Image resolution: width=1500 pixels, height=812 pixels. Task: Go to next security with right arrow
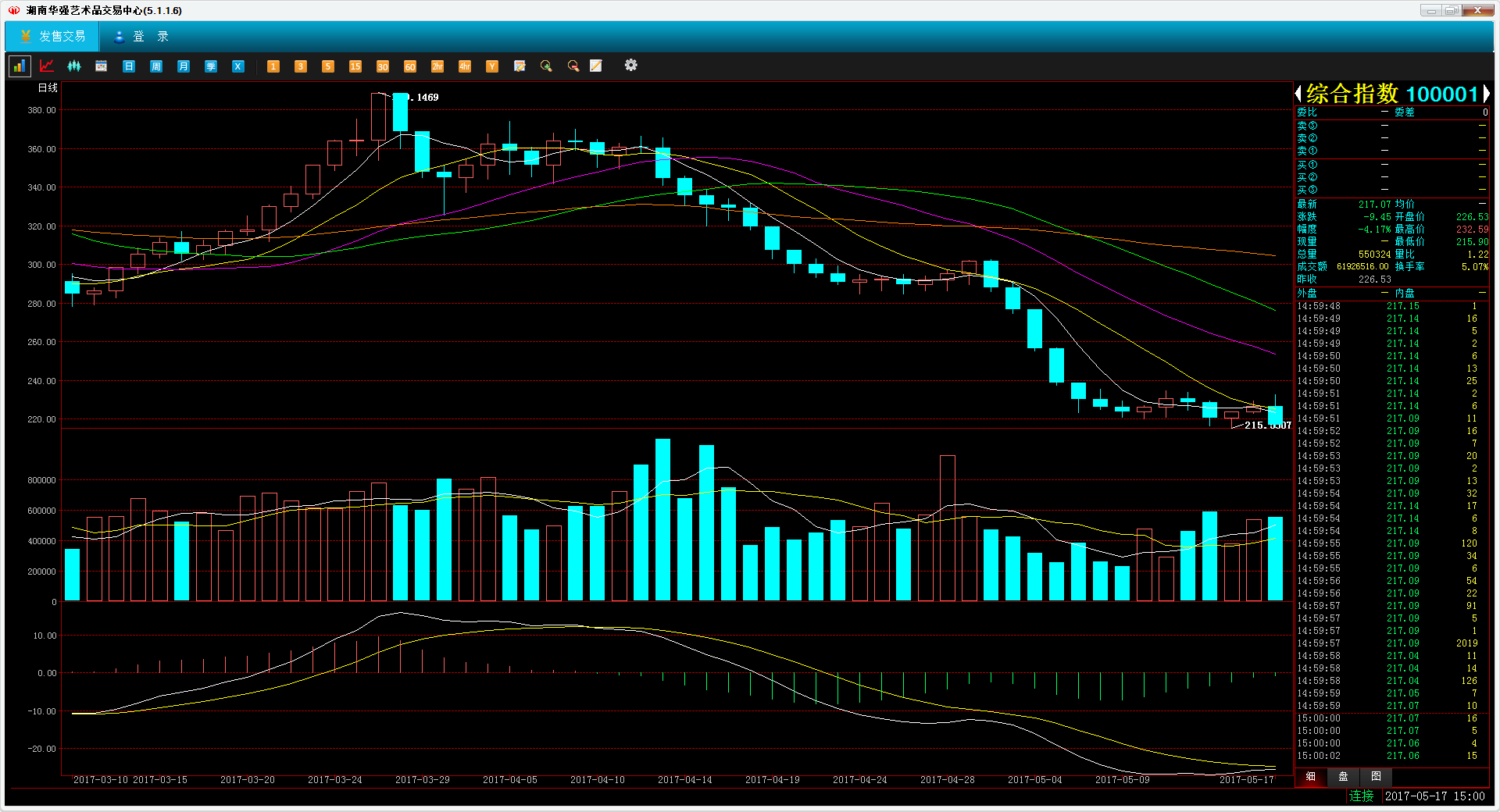point(1486,94)
